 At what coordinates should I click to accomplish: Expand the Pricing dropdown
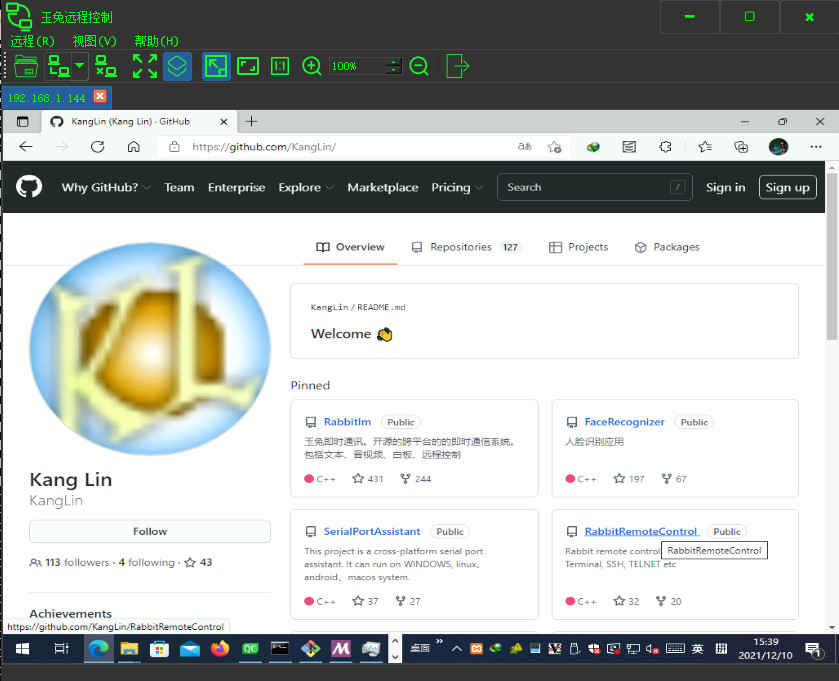(x=457, y=187)
